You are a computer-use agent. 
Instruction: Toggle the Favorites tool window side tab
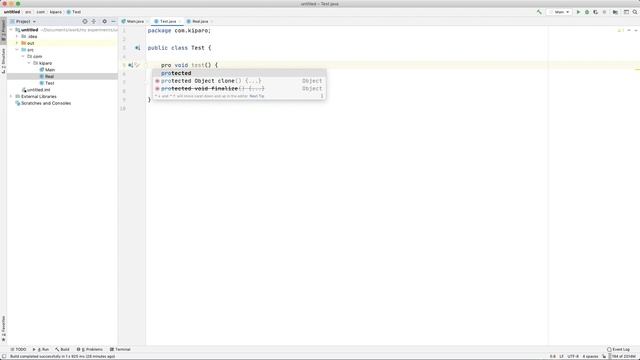(x=3, y=328)
